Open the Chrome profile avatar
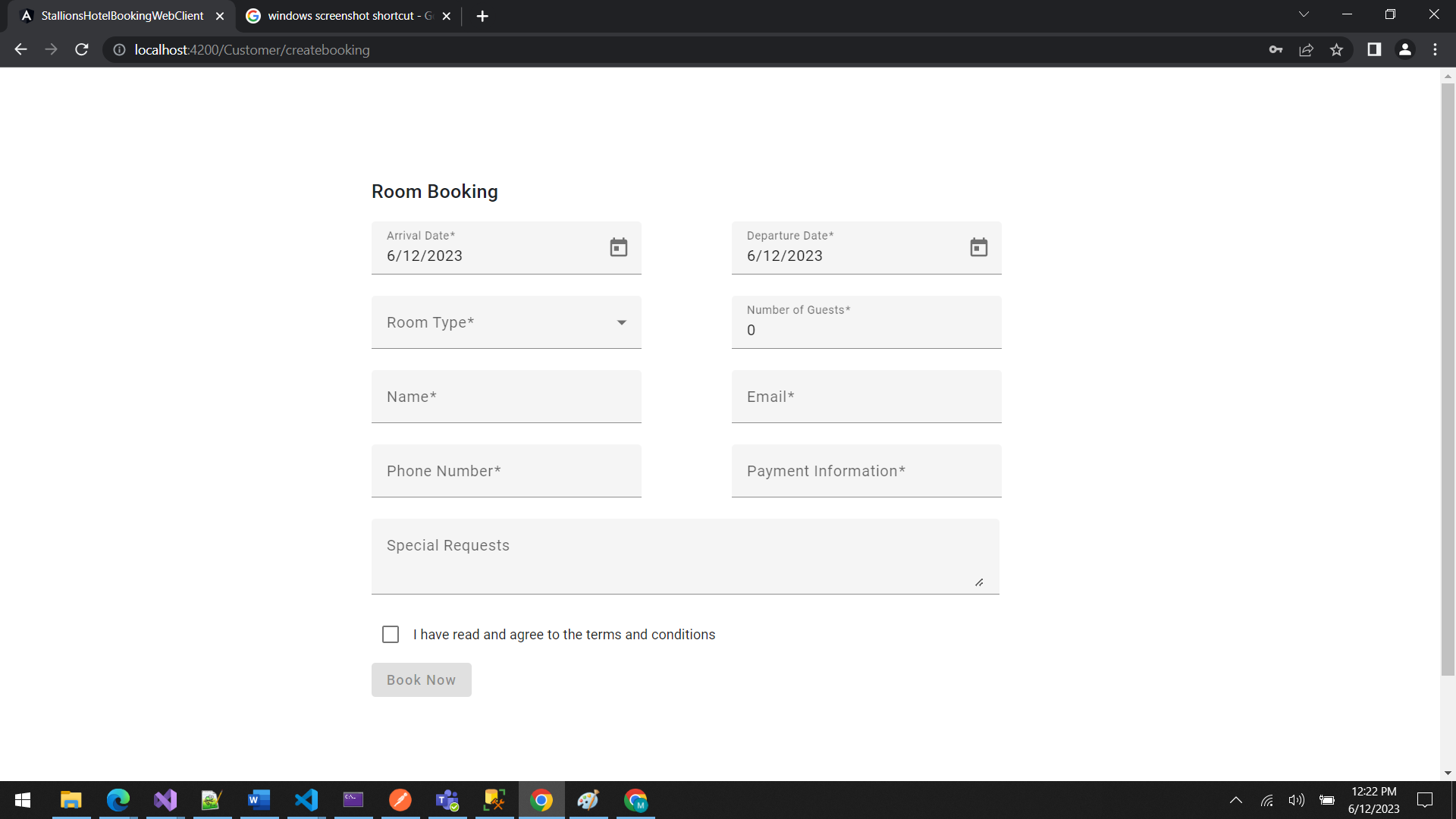 point(1405,49)
